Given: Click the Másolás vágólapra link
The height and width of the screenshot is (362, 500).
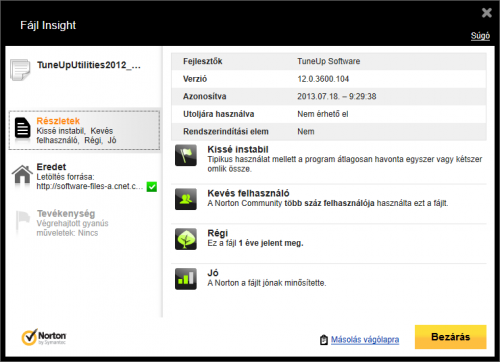Looking at the screenshot, I should 365,340.
